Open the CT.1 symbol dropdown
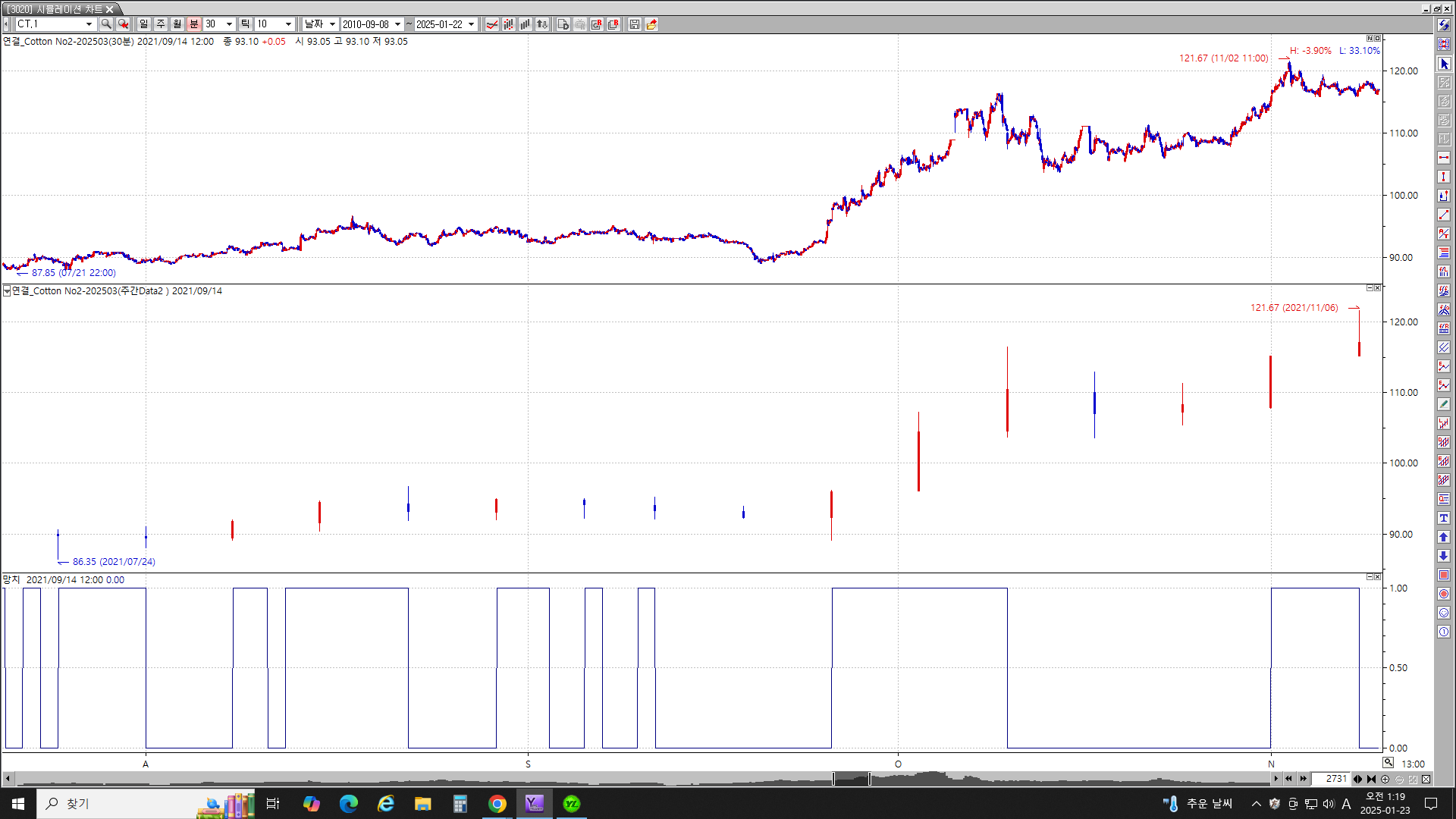The image size is (1456, 819). [x=89, y=24]
